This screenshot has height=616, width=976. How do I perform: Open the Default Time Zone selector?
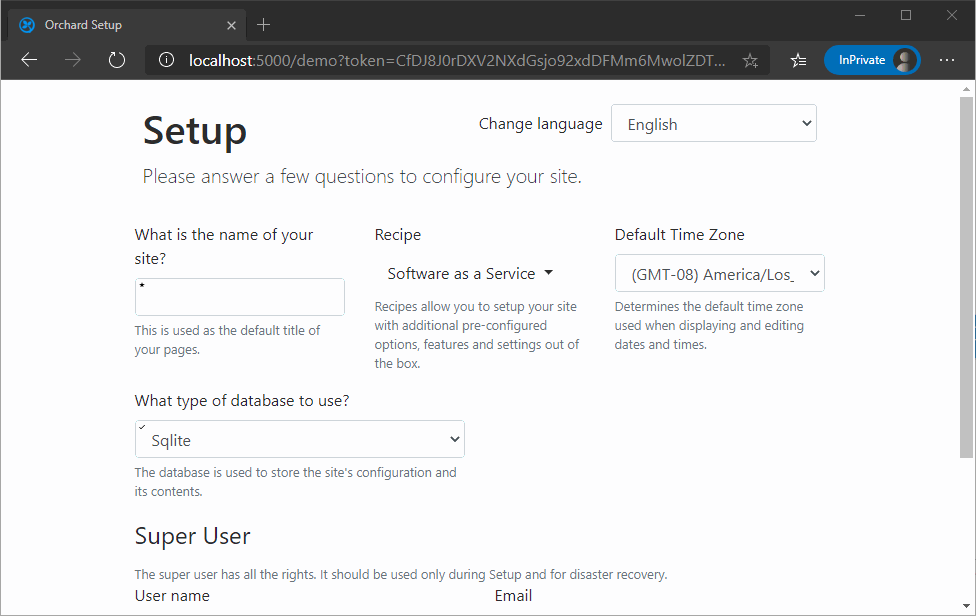[x=720, y=273]
